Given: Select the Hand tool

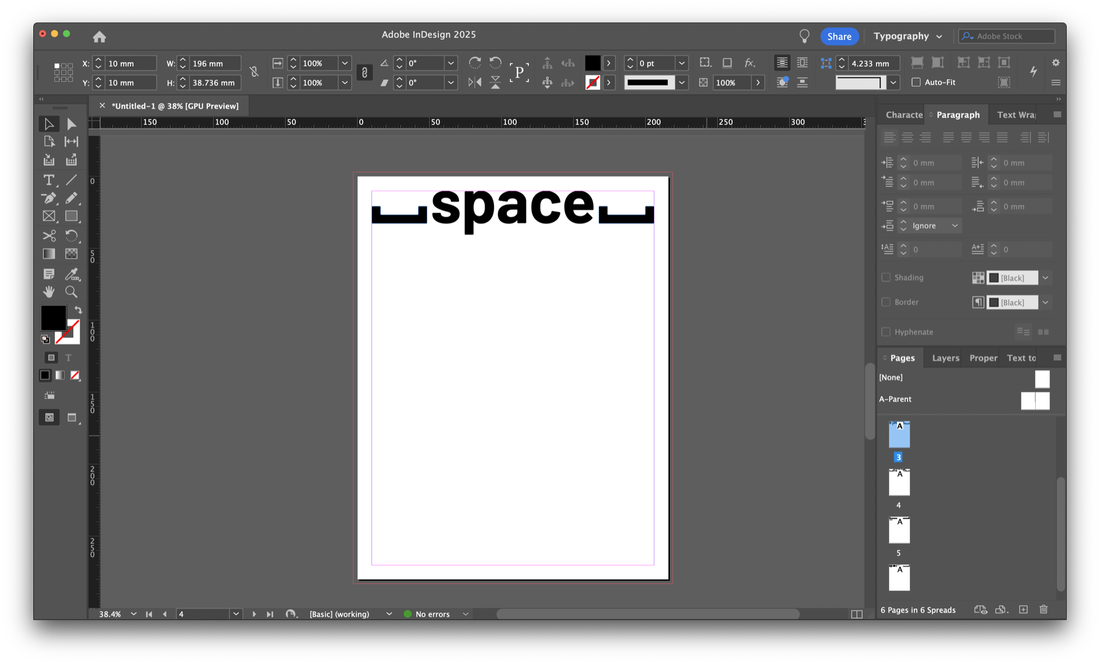Looking at the screenshot, I should coord(48,292).
